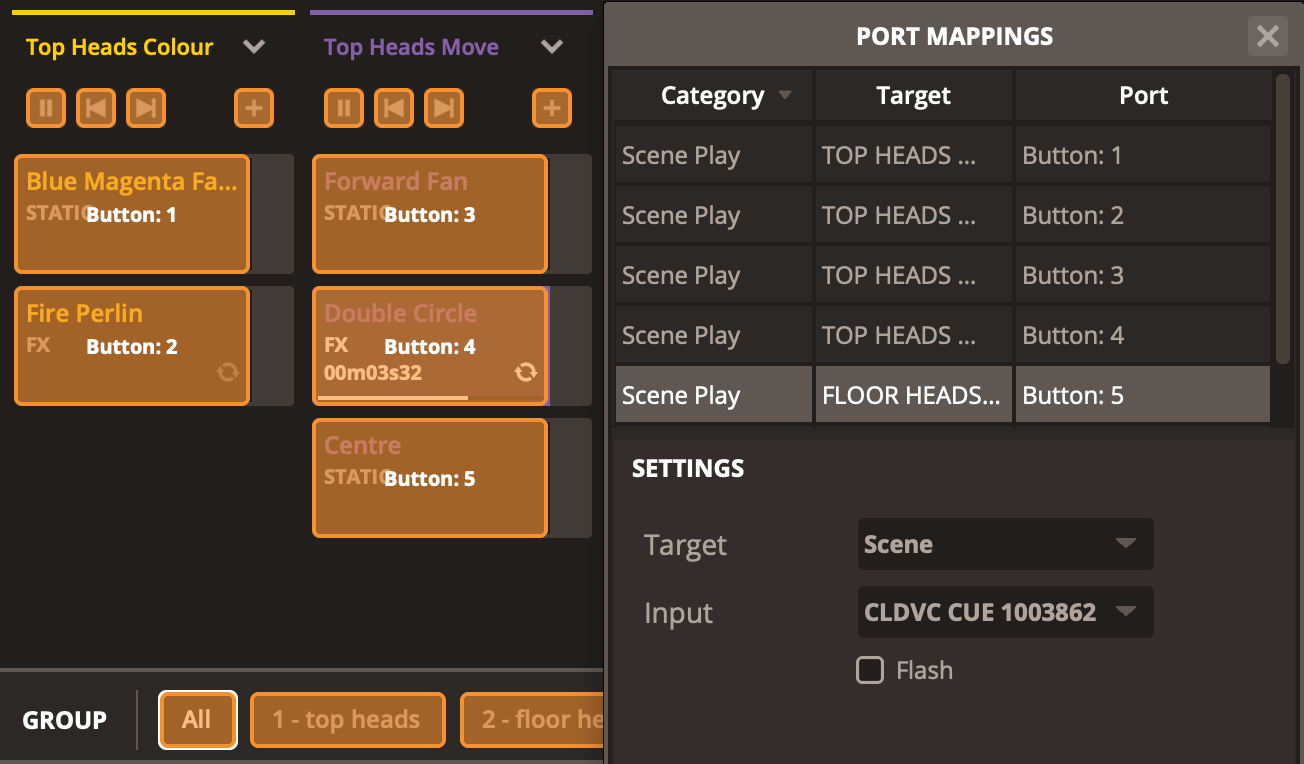This screenshot has width=1304, height=764.
Task: Select the All group filter
Action: pos(197,720)
